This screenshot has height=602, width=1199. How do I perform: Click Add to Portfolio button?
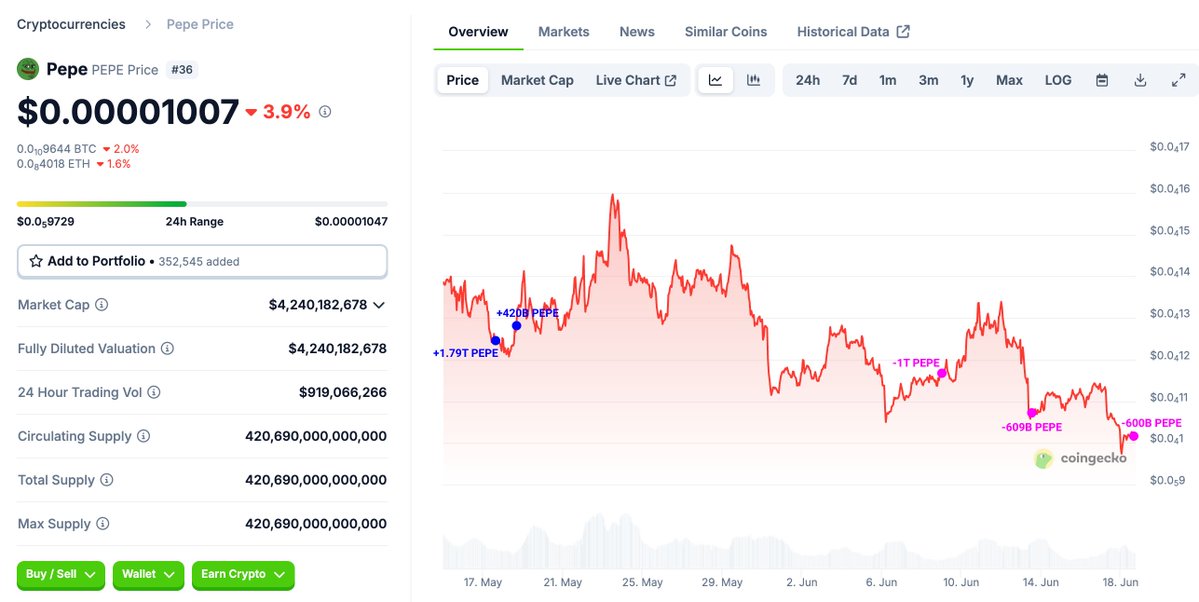coord(202,262)
